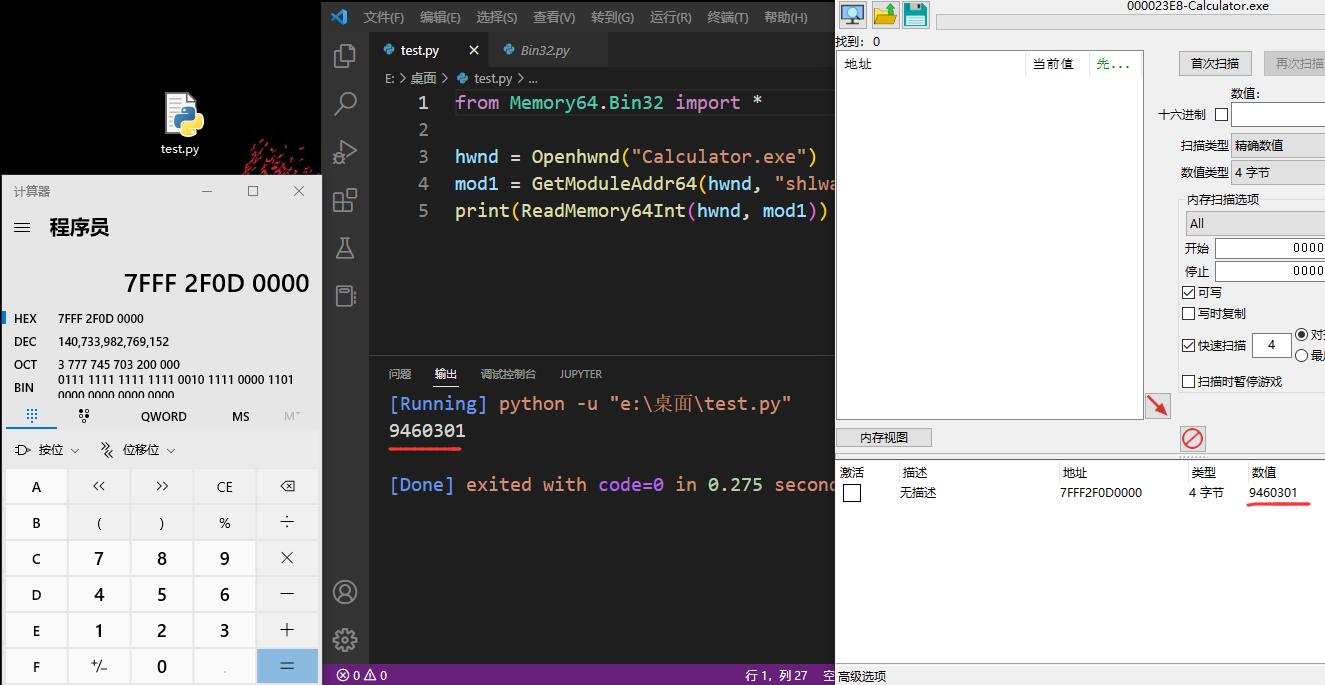
Task: Click 首次扫描 first scan button
Action: click(x=1215, y=63)
